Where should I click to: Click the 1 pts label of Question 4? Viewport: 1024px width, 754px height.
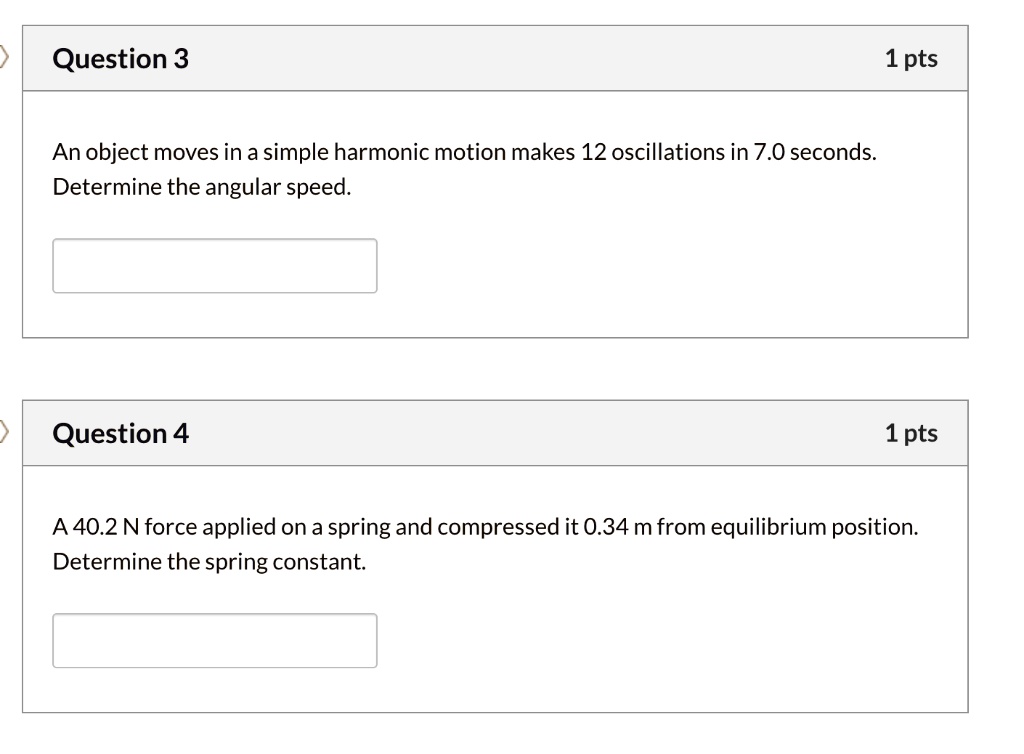point(911,433)
